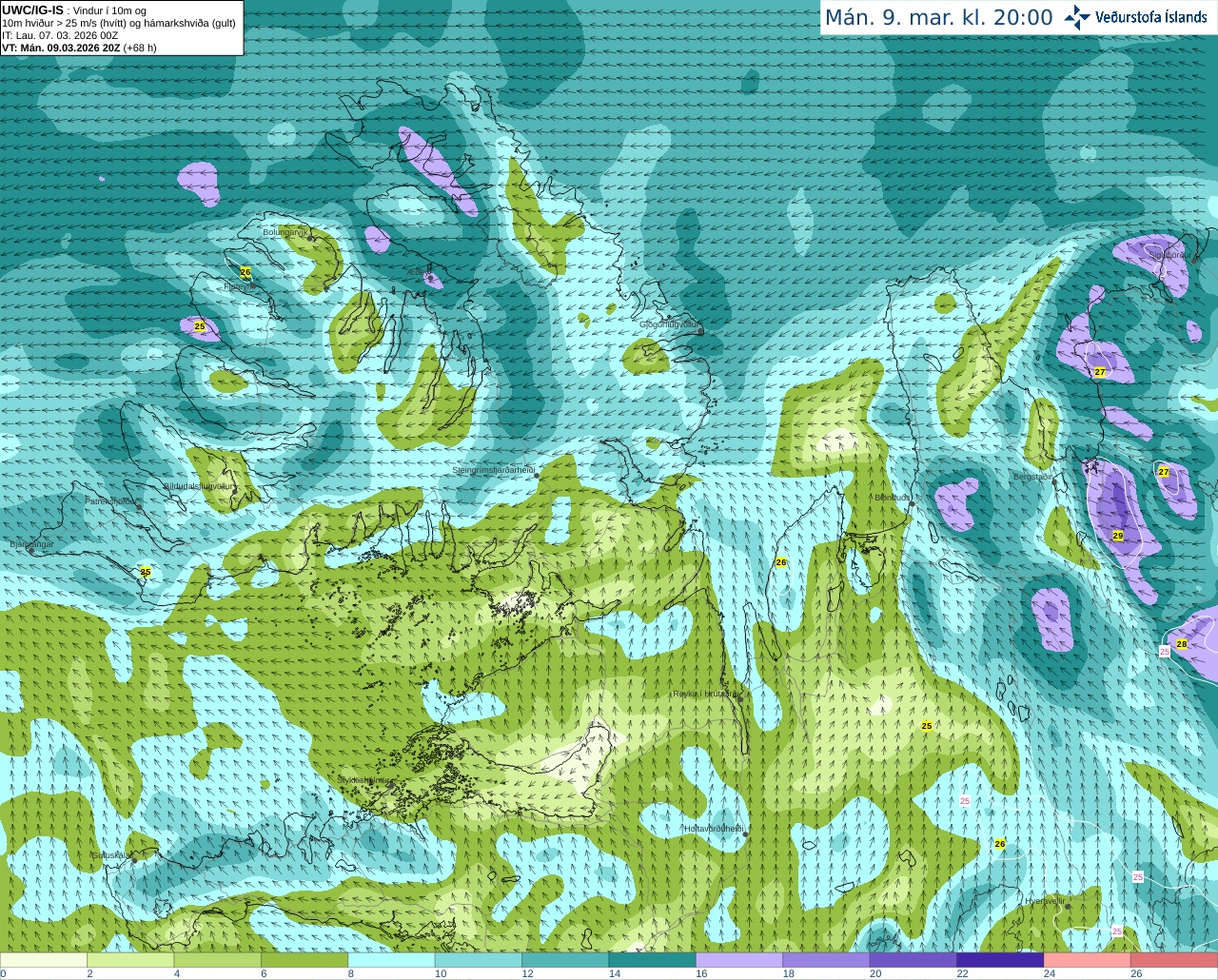Click the legend tick label 10

441,974
